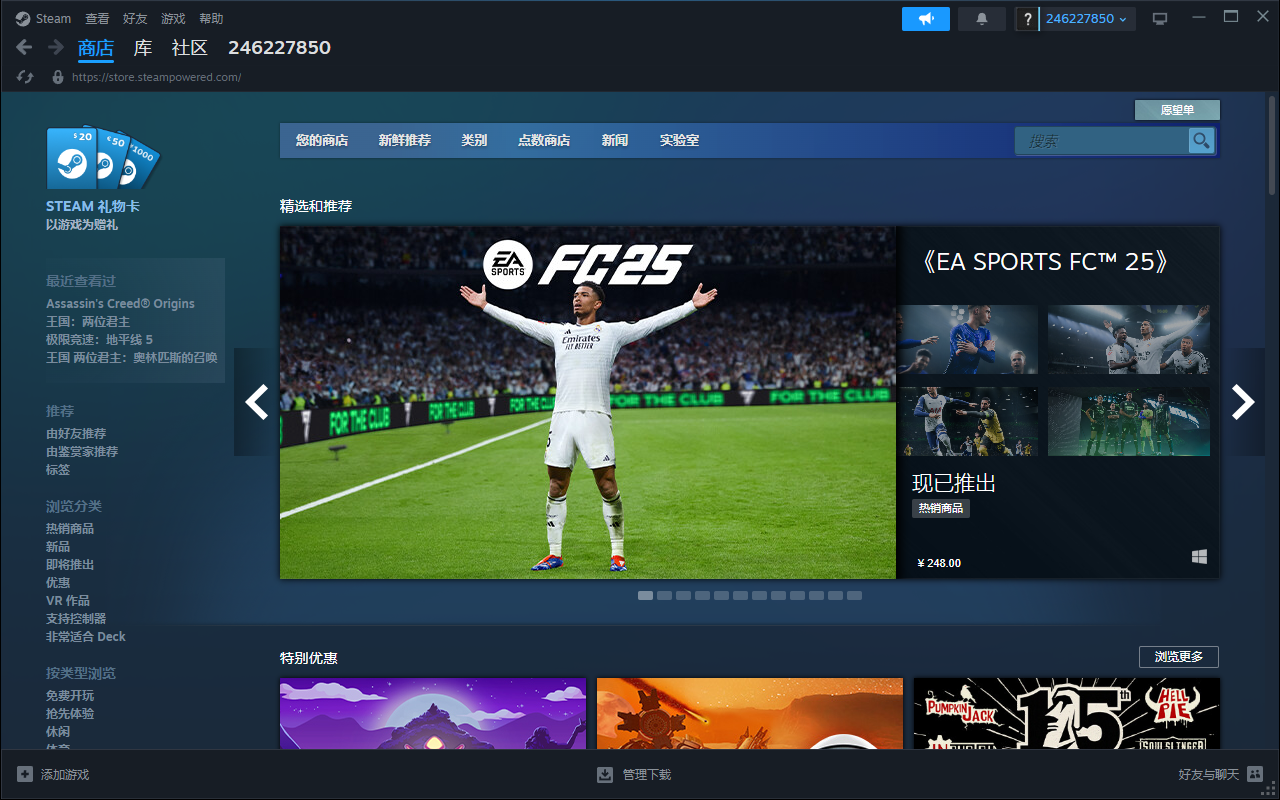Click the magnifier search icon in store bar
This screenshot has height=800, width=1280.
(1201, 141)
